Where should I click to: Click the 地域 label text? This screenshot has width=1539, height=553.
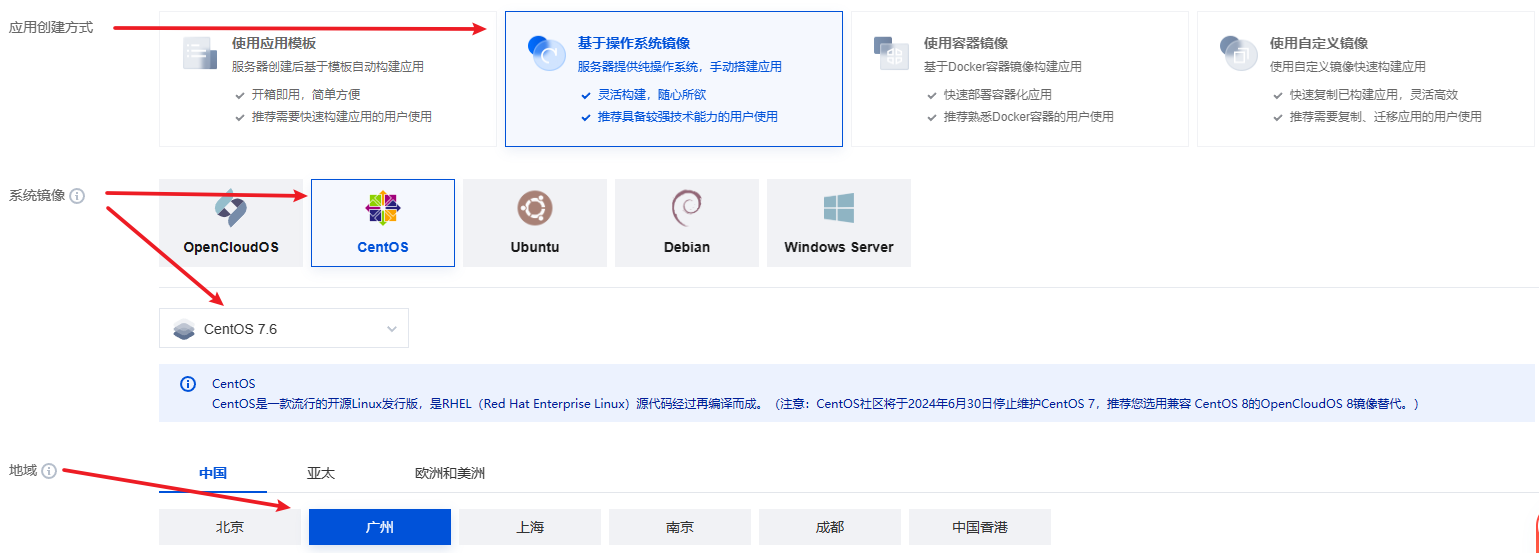pos(23,470)
